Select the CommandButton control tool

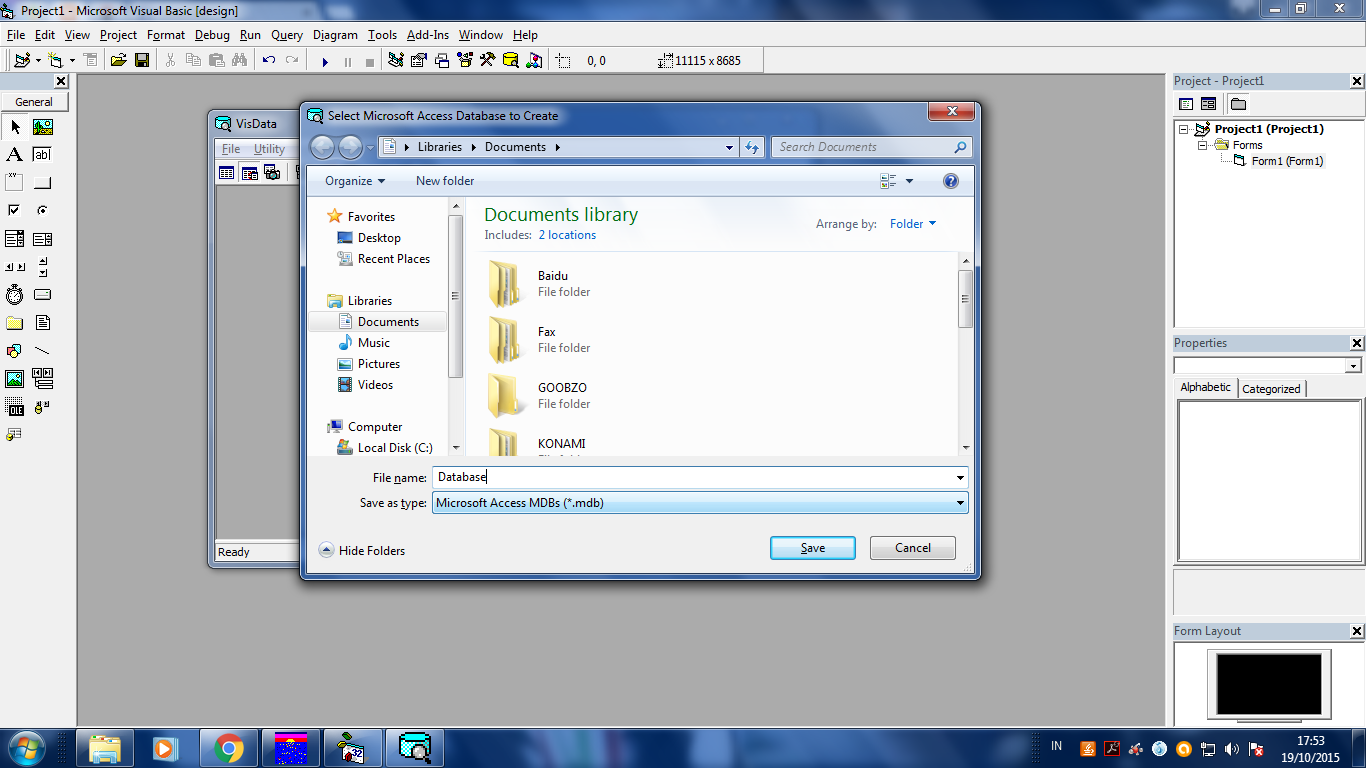(42, 182)
